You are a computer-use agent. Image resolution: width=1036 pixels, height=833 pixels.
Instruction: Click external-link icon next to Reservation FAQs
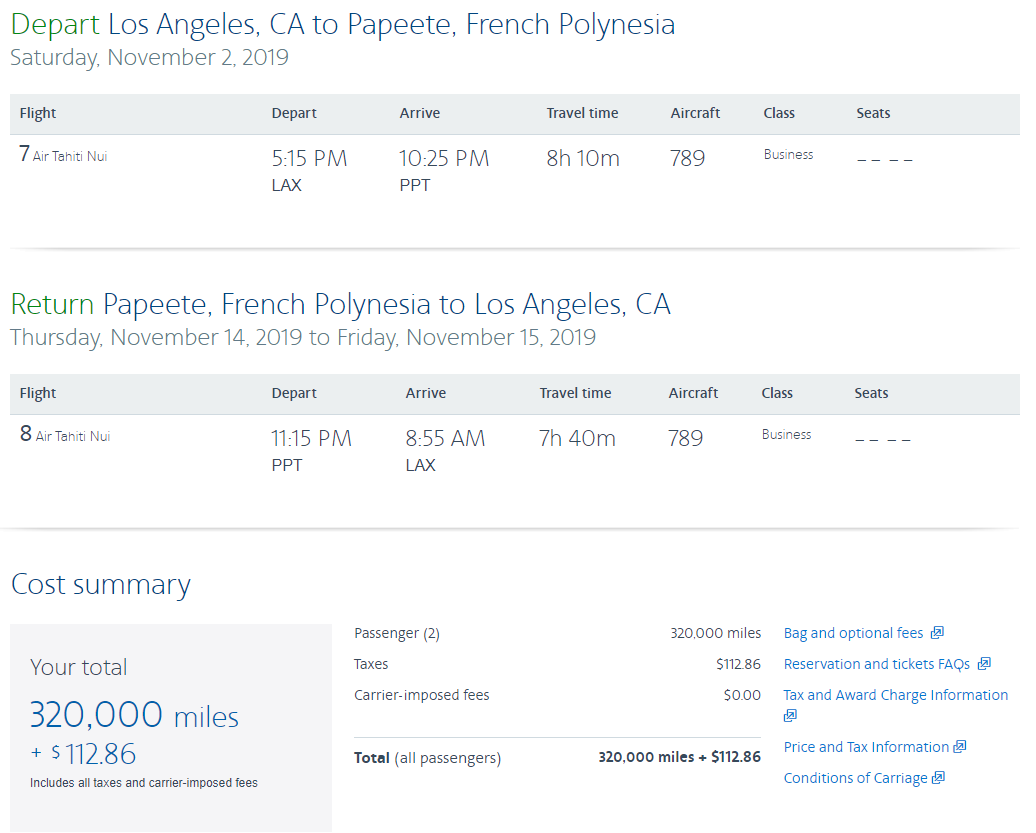(984, 664)
